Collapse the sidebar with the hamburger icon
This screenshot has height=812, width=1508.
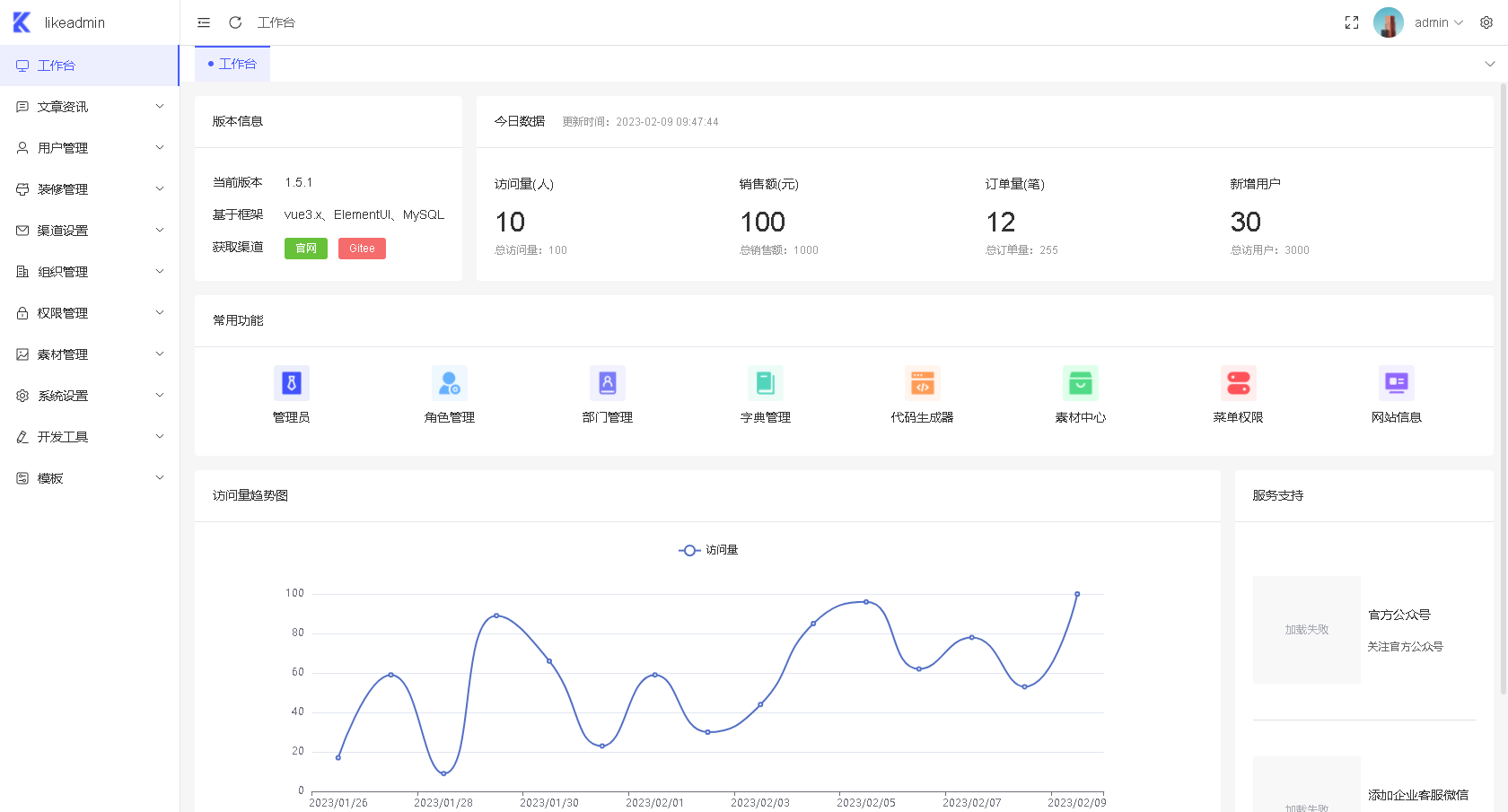204,22
